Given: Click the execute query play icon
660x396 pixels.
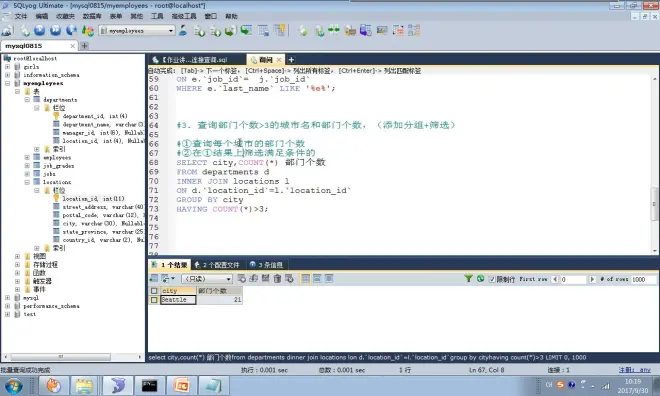Looking at the screenshot, I should click(40, 30).
